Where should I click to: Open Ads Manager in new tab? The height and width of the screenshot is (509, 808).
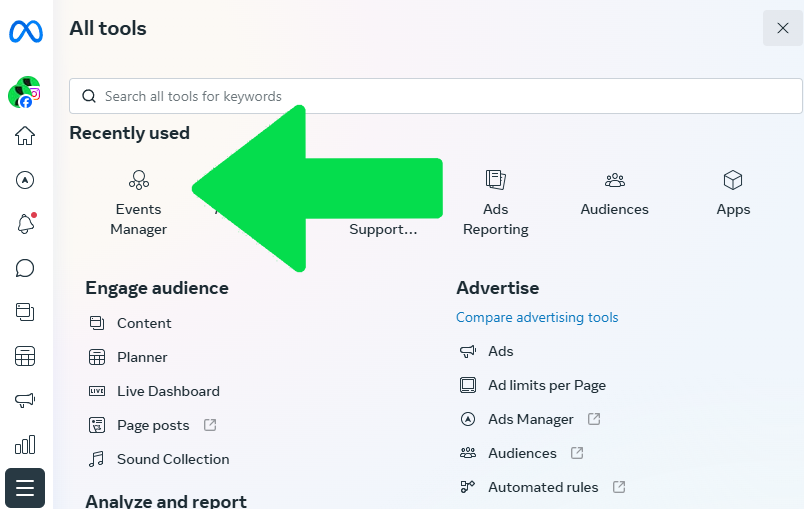coord(531,419)
